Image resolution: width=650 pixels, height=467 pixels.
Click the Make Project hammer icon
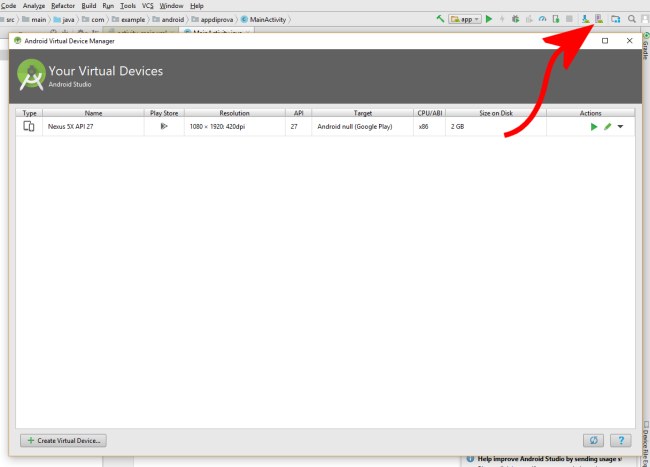pyautogui.click(x=440, y=19)
